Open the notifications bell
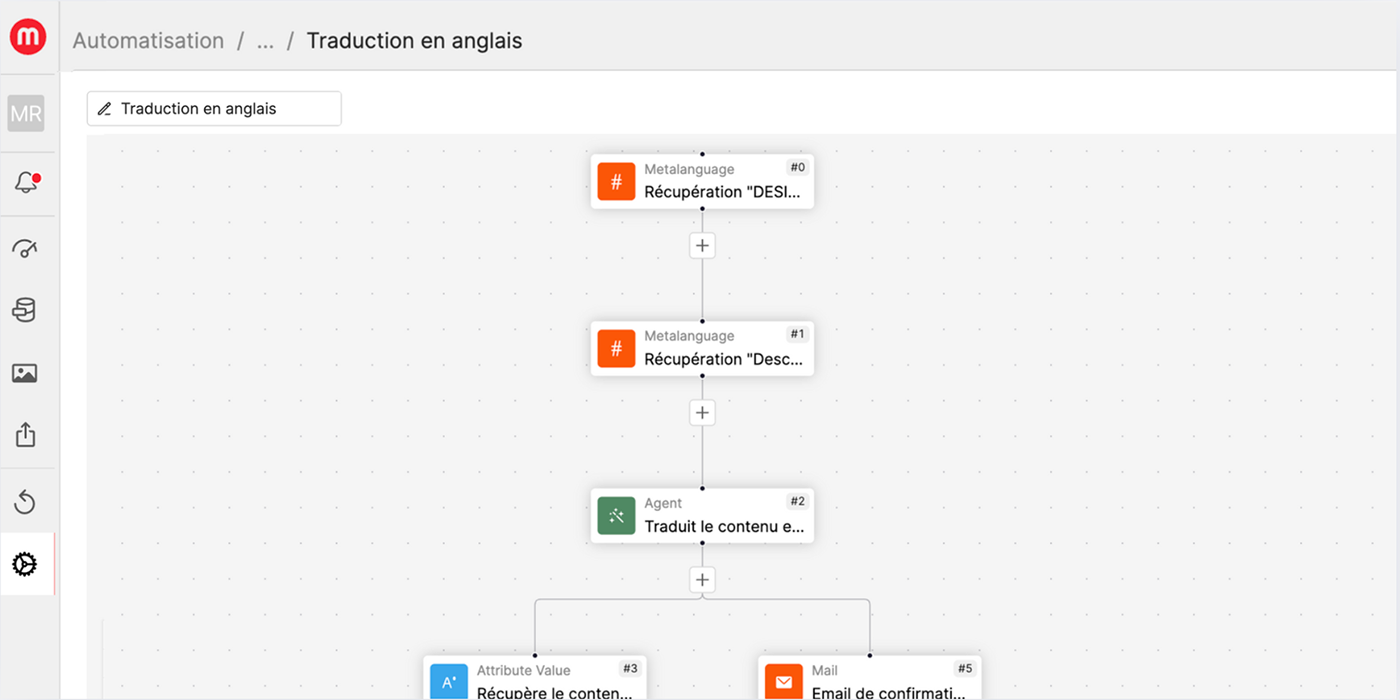This screenshot has width=1400, height=700. (26, 183)
